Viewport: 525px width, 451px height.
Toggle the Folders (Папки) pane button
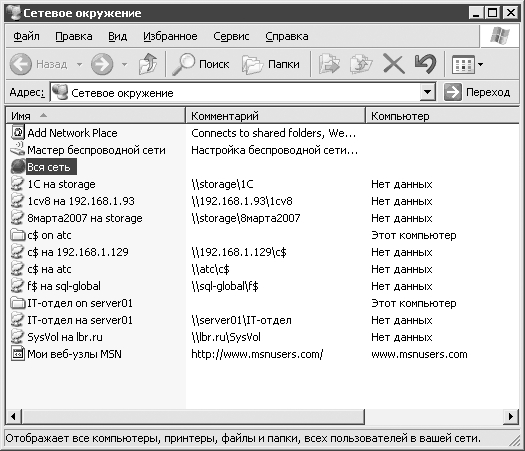click(271, 64)
